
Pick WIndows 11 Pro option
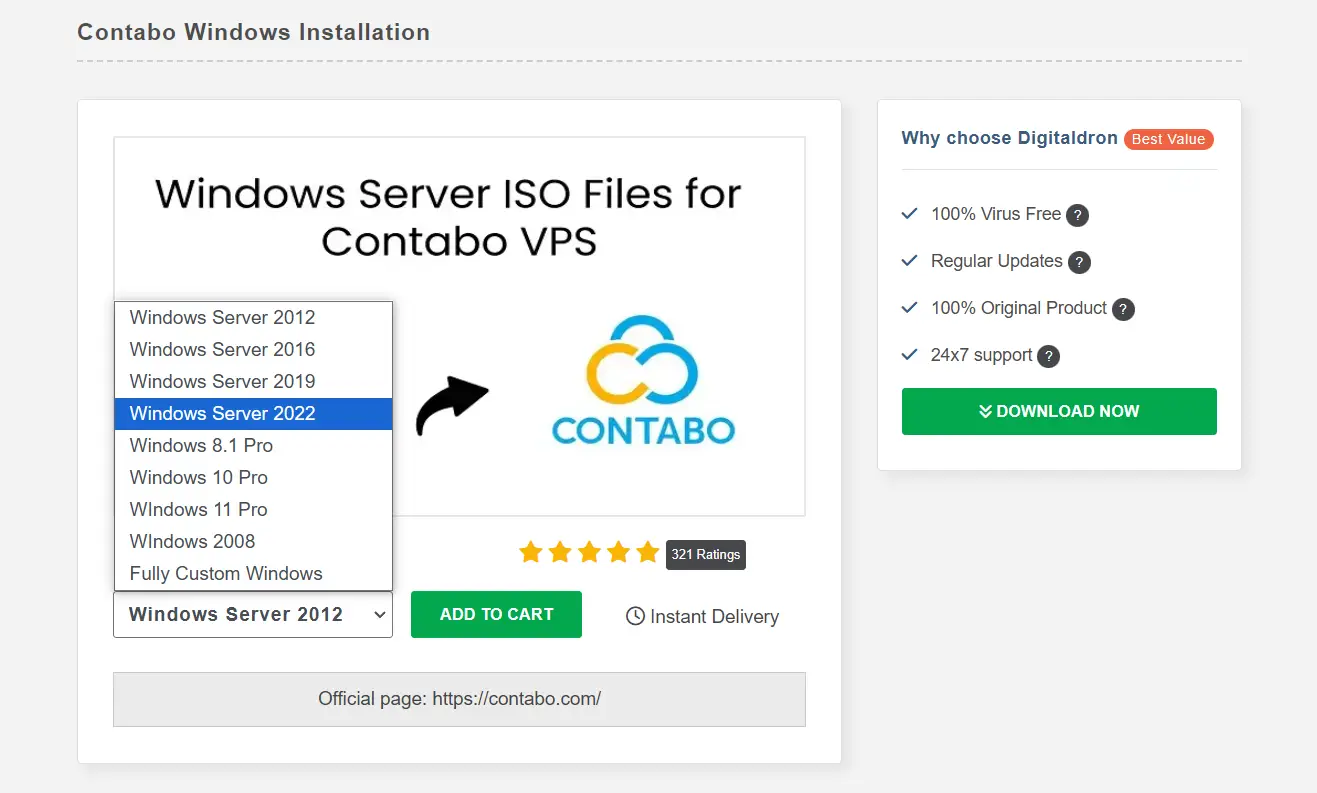253,510
